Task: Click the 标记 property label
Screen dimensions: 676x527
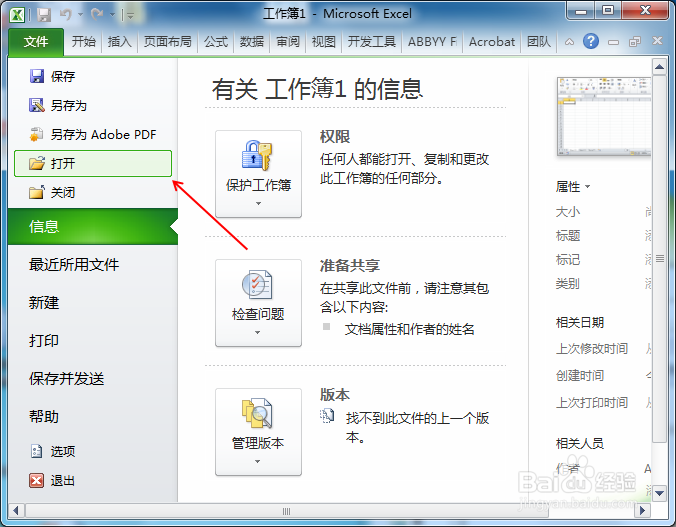Action: point(568,260)
